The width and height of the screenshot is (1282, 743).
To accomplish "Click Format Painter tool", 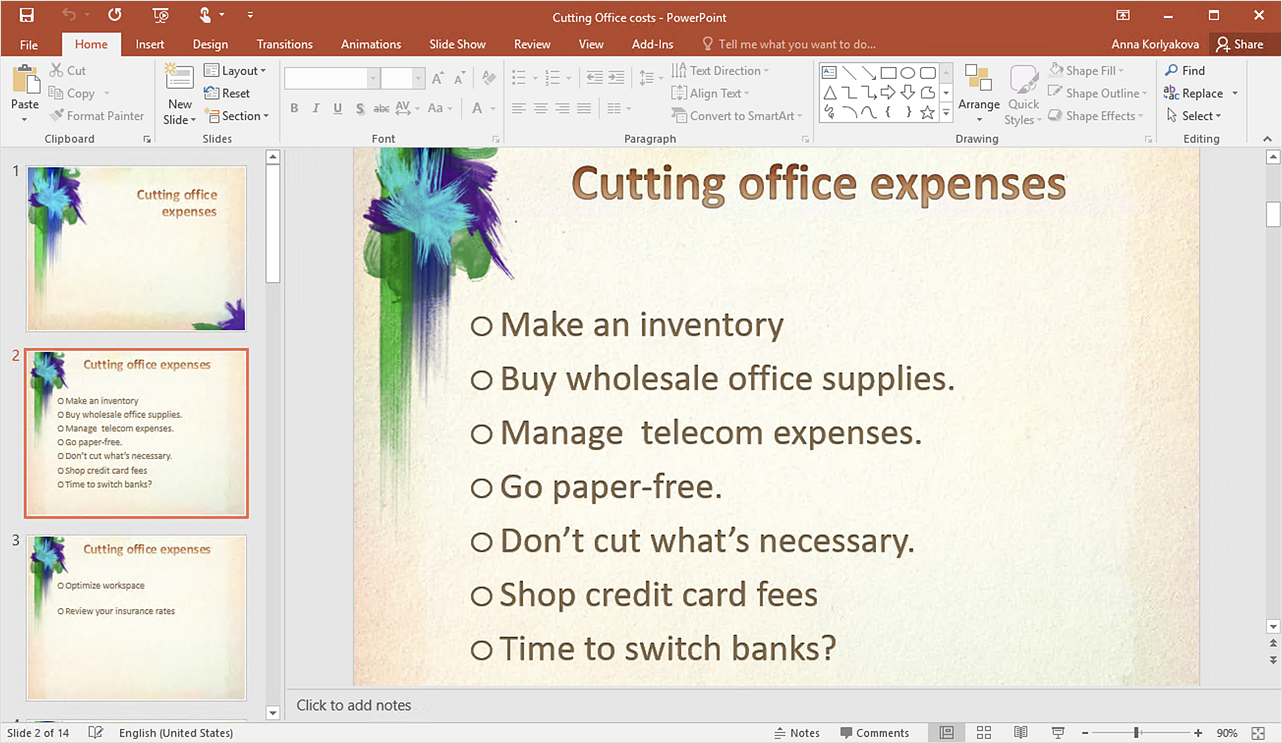I will pos(97,116).
